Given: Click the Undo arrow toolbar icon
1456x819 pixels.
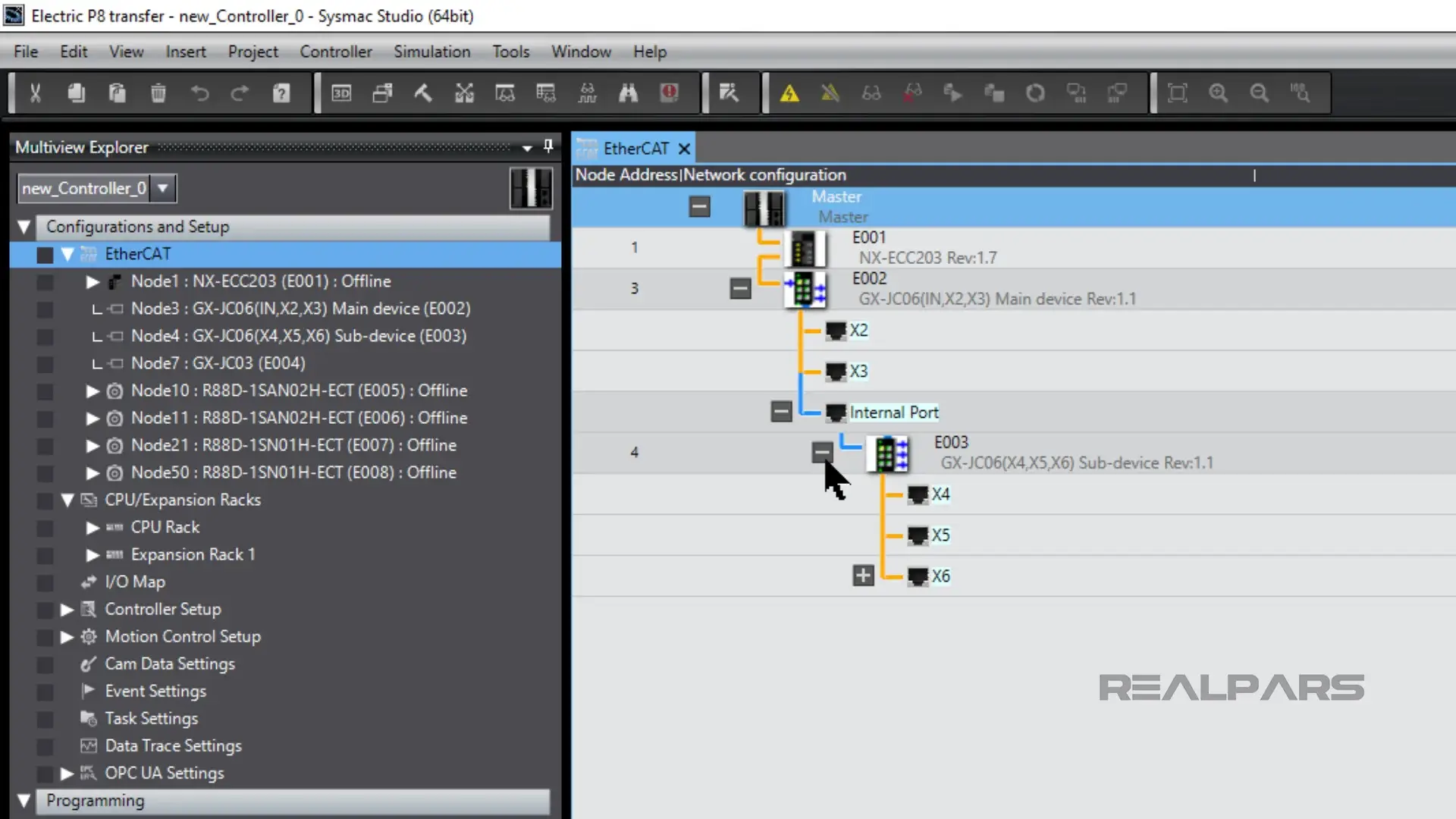Looking at the screenshot, I should point(199,93).
